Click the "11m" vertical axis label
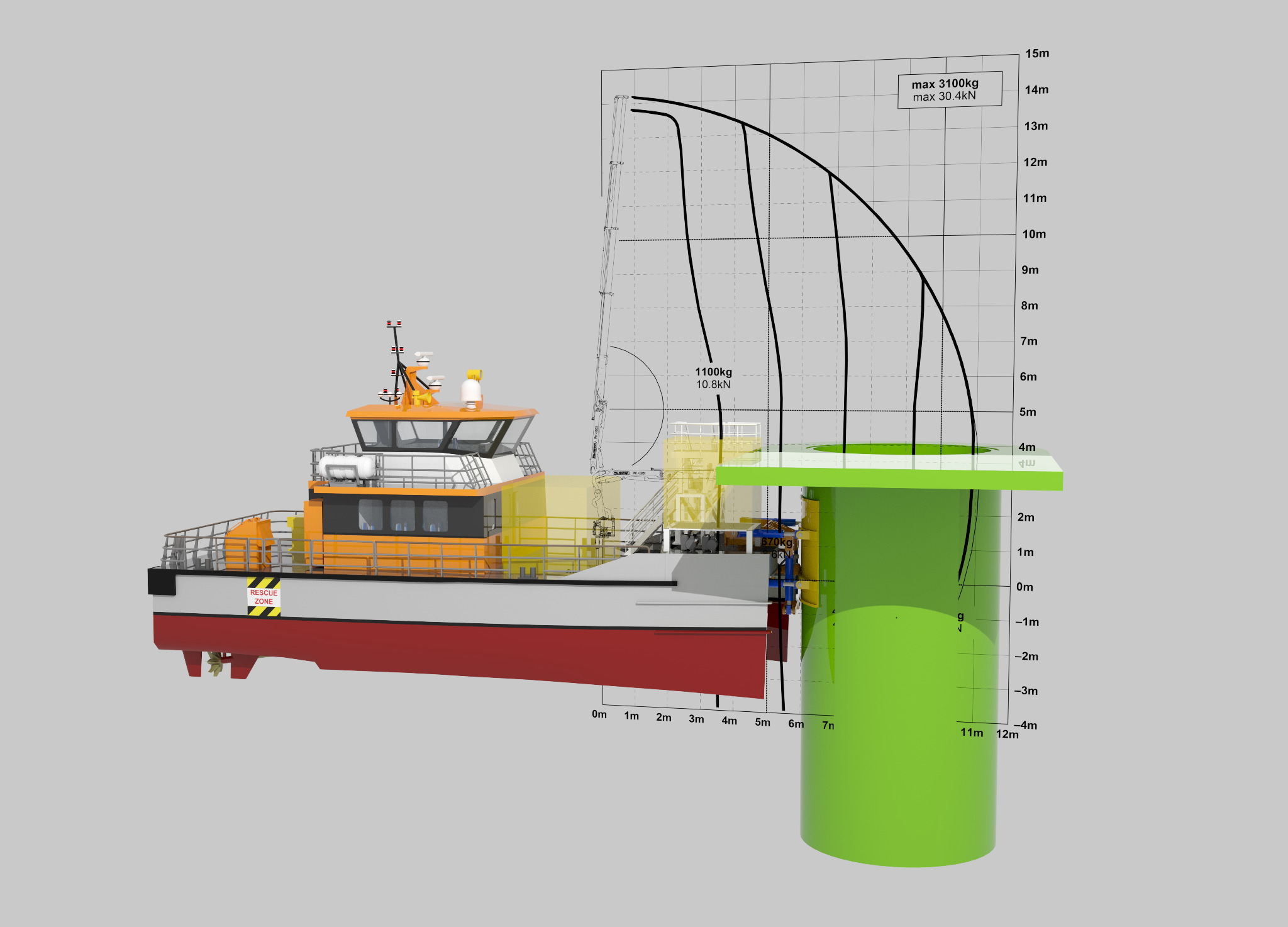This screenshot has width=1288, height=927. tap(1035, 199)
